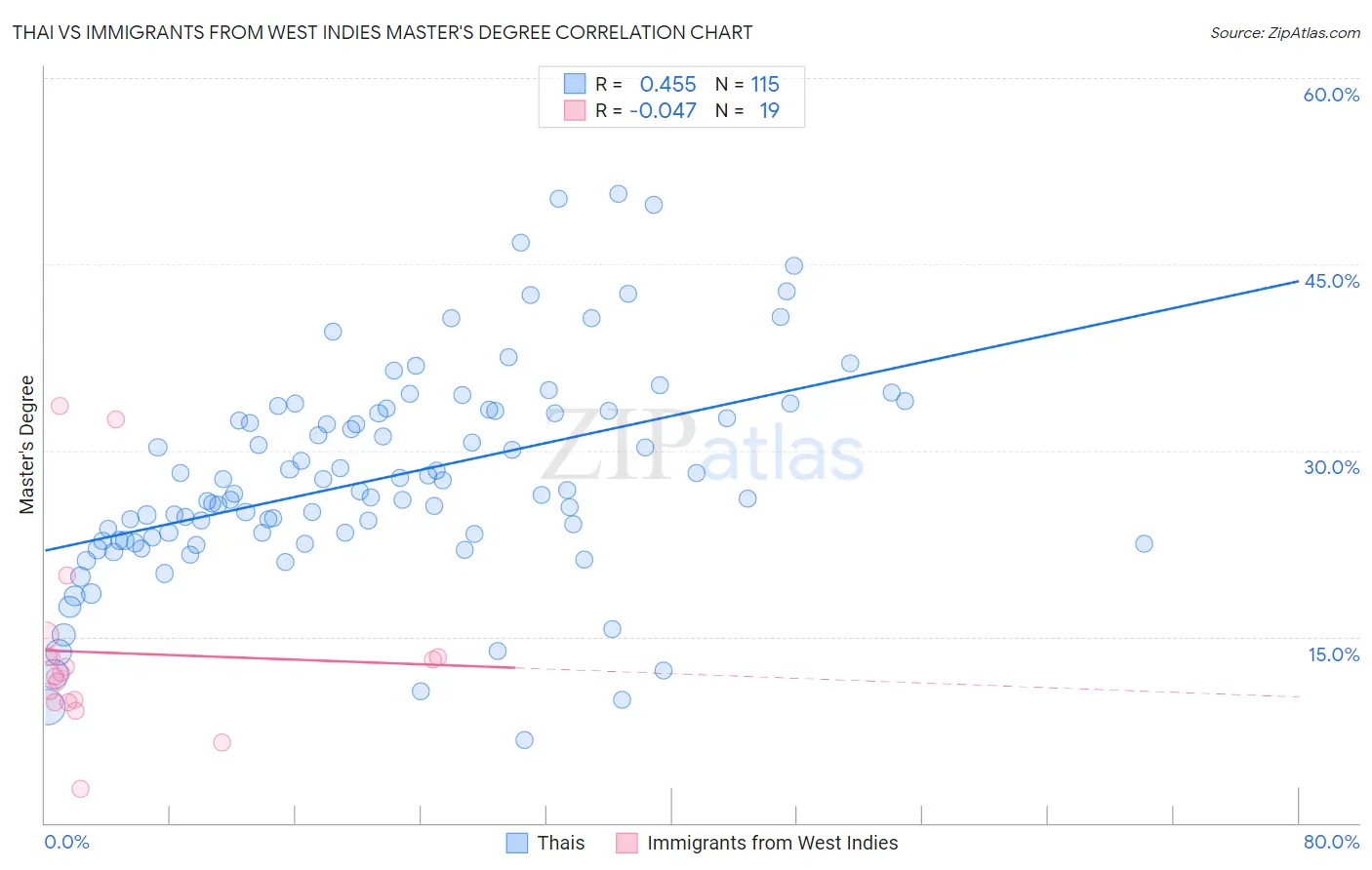
Task: Click the 60.0% y-axis label
Action: (1331, 95)
